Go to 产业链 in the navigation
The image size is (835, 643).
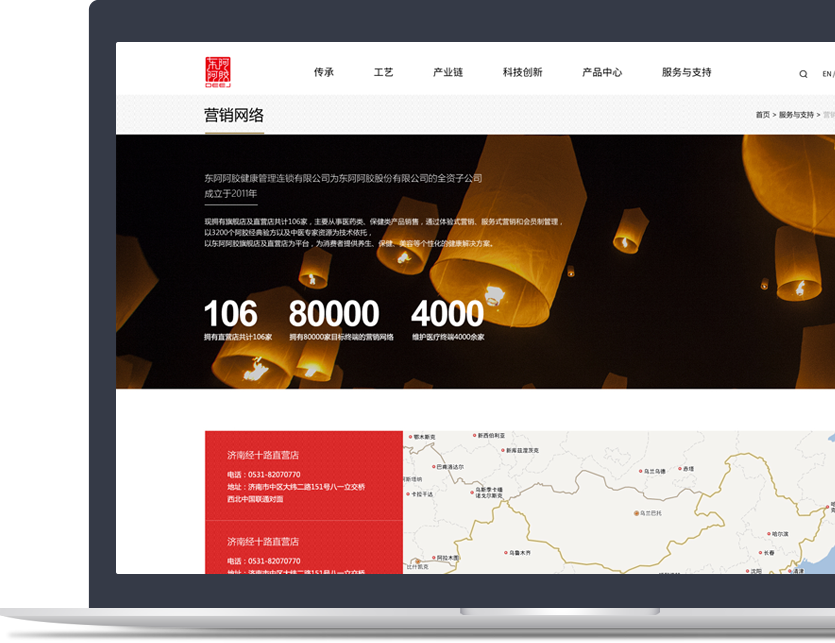pyautogui.click(x=448, y=72)
